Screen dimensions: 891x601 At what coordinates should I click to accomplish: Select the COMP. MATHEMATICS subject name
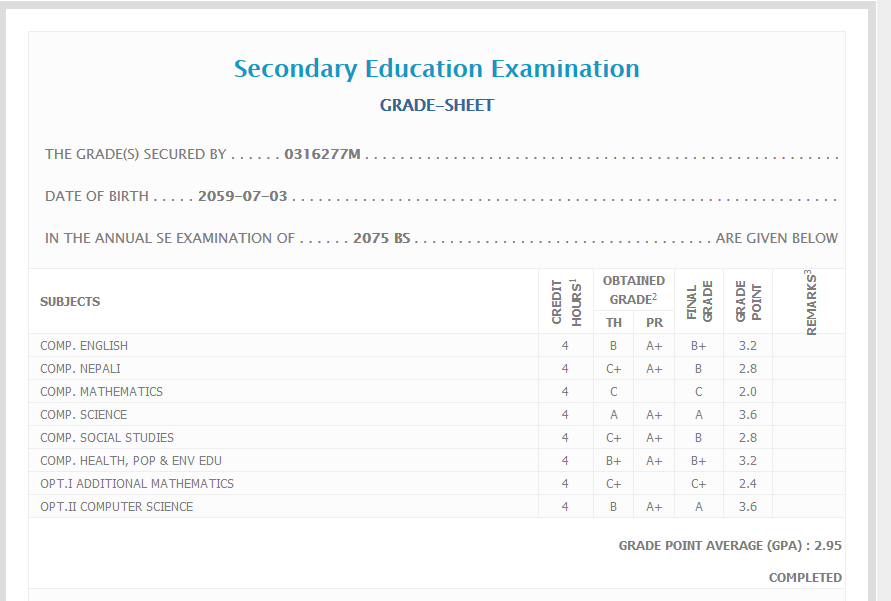click(x=101, y=392)
